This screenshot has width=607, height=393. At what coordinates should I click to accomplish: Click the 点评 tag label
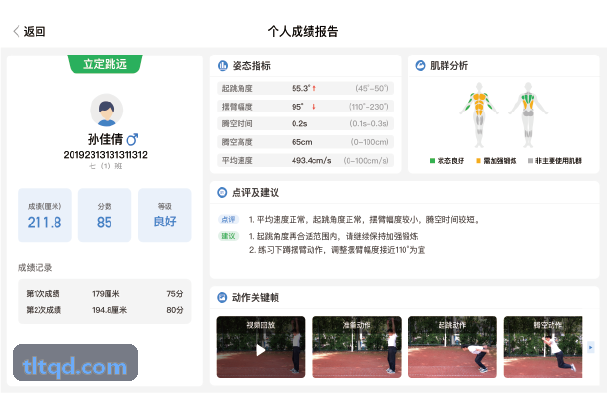[228, 220]
